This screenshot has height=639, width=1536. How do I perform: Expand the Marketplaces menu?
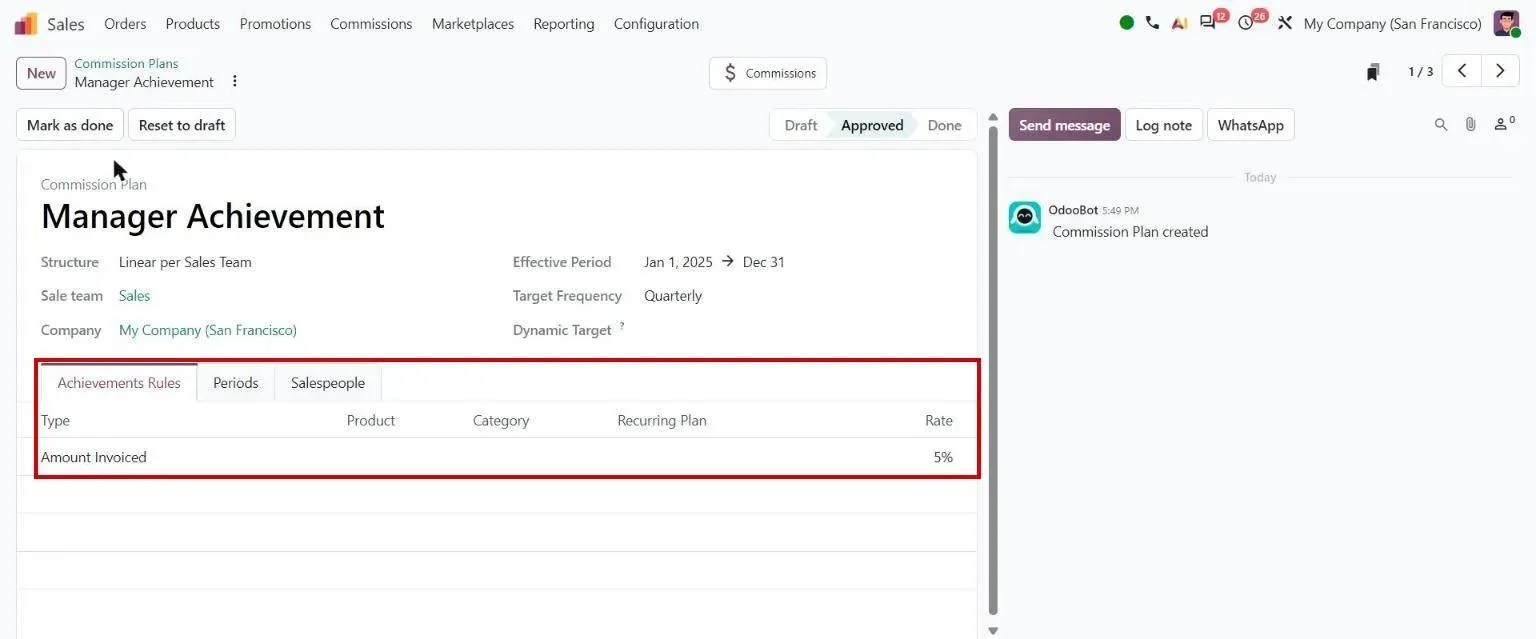pos(473,23)
